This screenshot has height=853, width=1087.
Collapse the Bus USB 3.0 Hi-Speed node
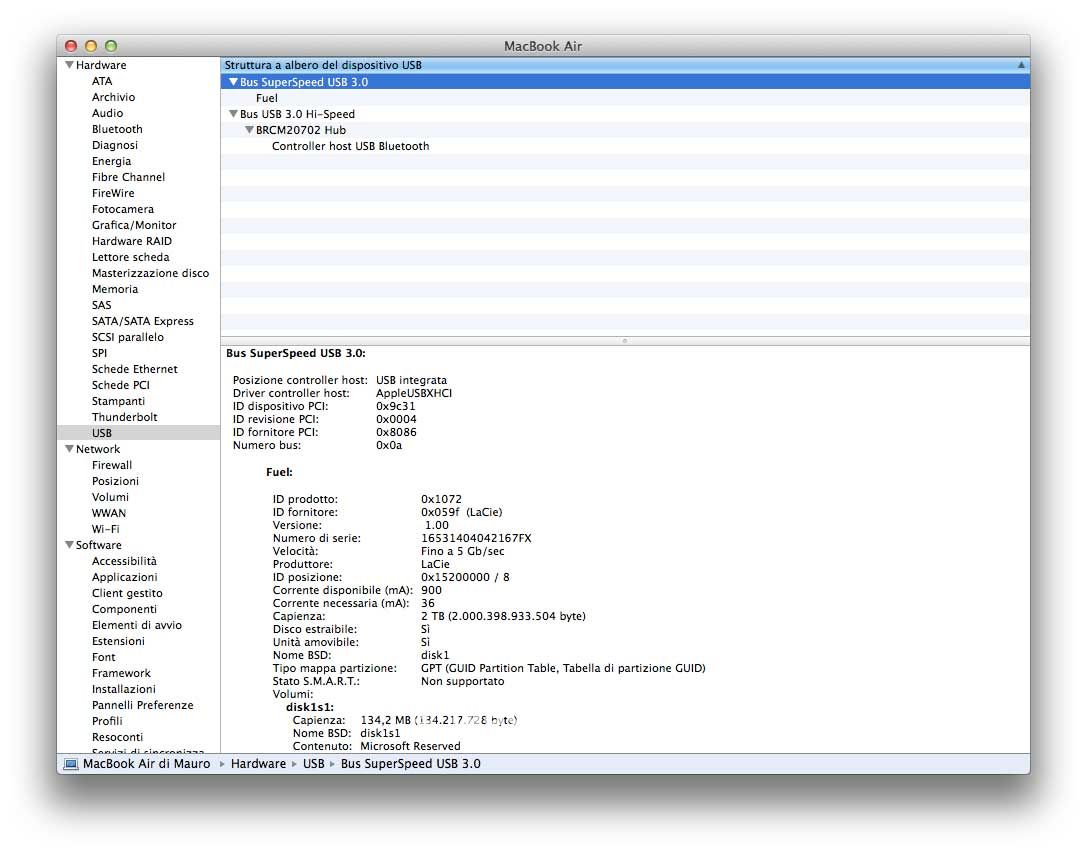coord(233,114)
